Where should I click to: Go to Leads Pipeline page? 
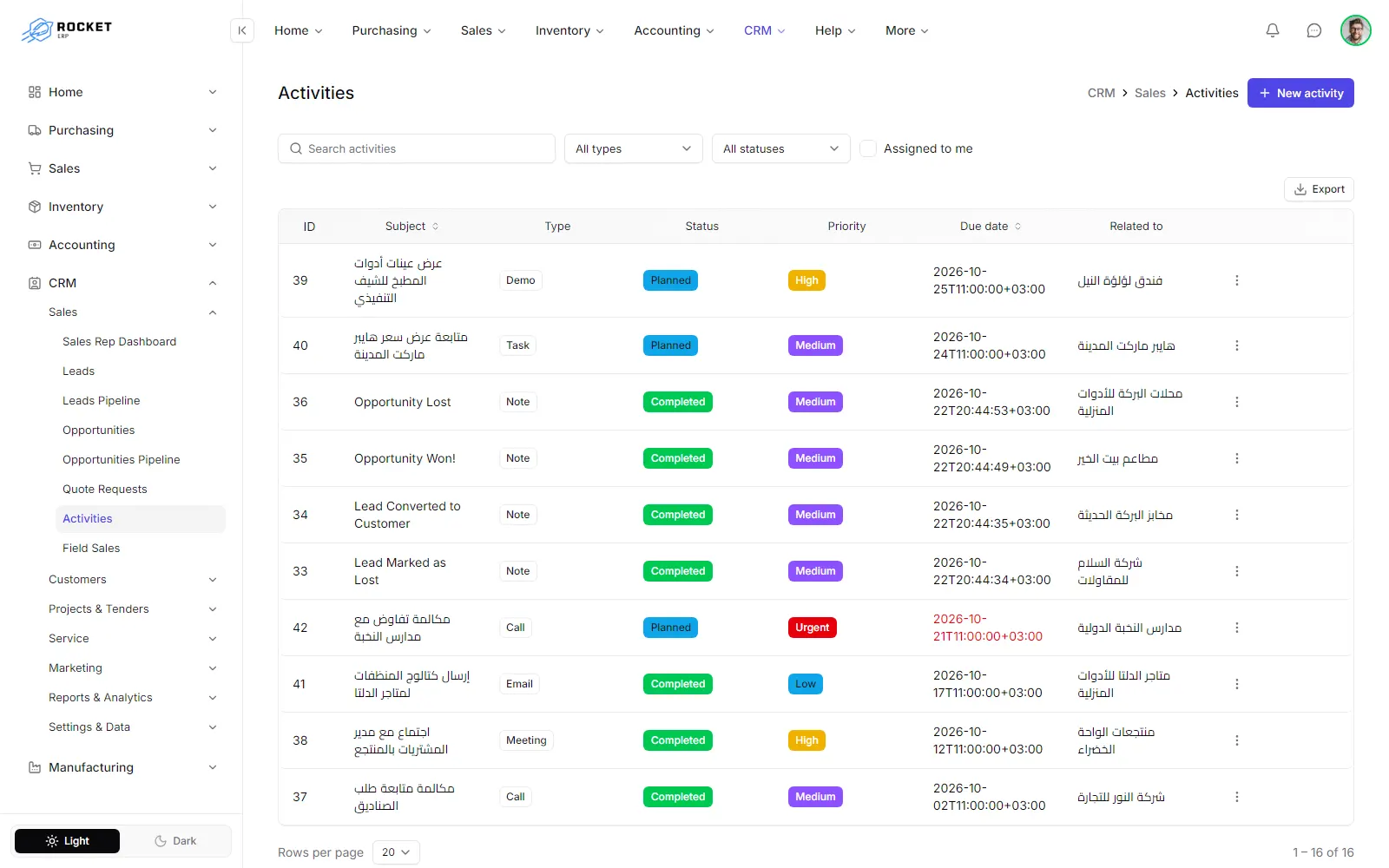pos(101,401)
